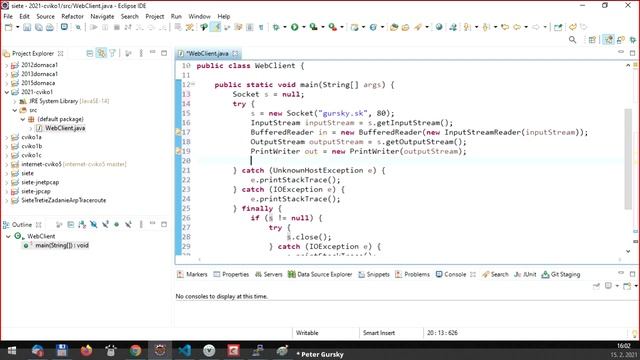Run the program with the green Run icon

(294, 27)
